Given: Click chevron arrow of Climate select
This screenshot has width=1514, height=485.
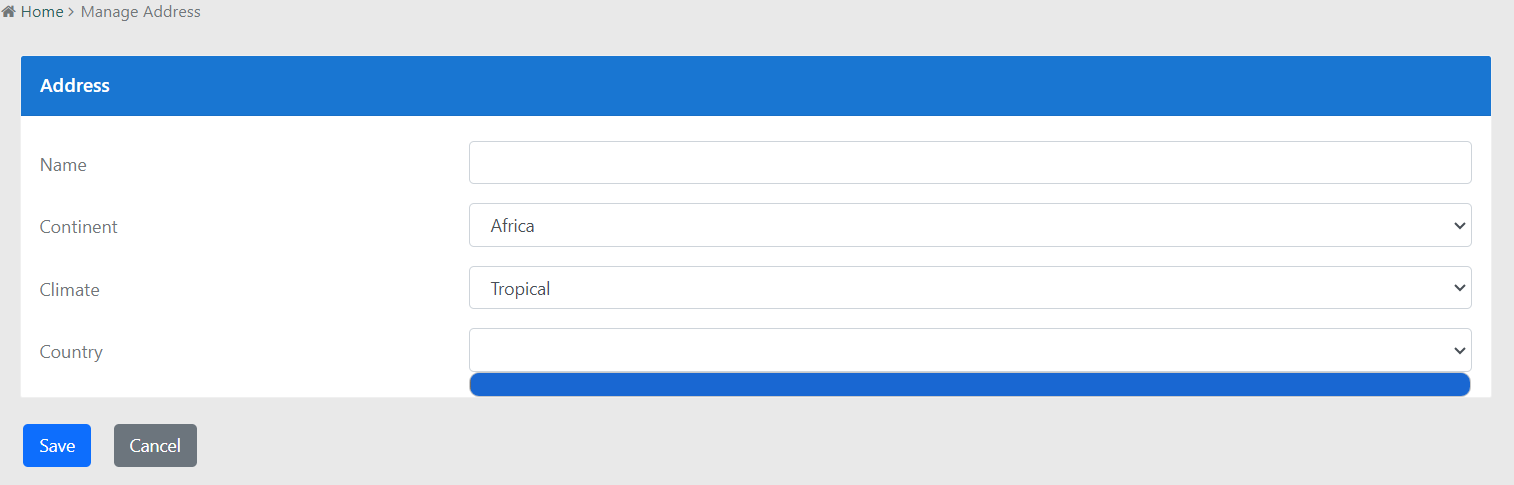Looking at the screenshot, I should pyautogui.click(x=1457, y=289).
